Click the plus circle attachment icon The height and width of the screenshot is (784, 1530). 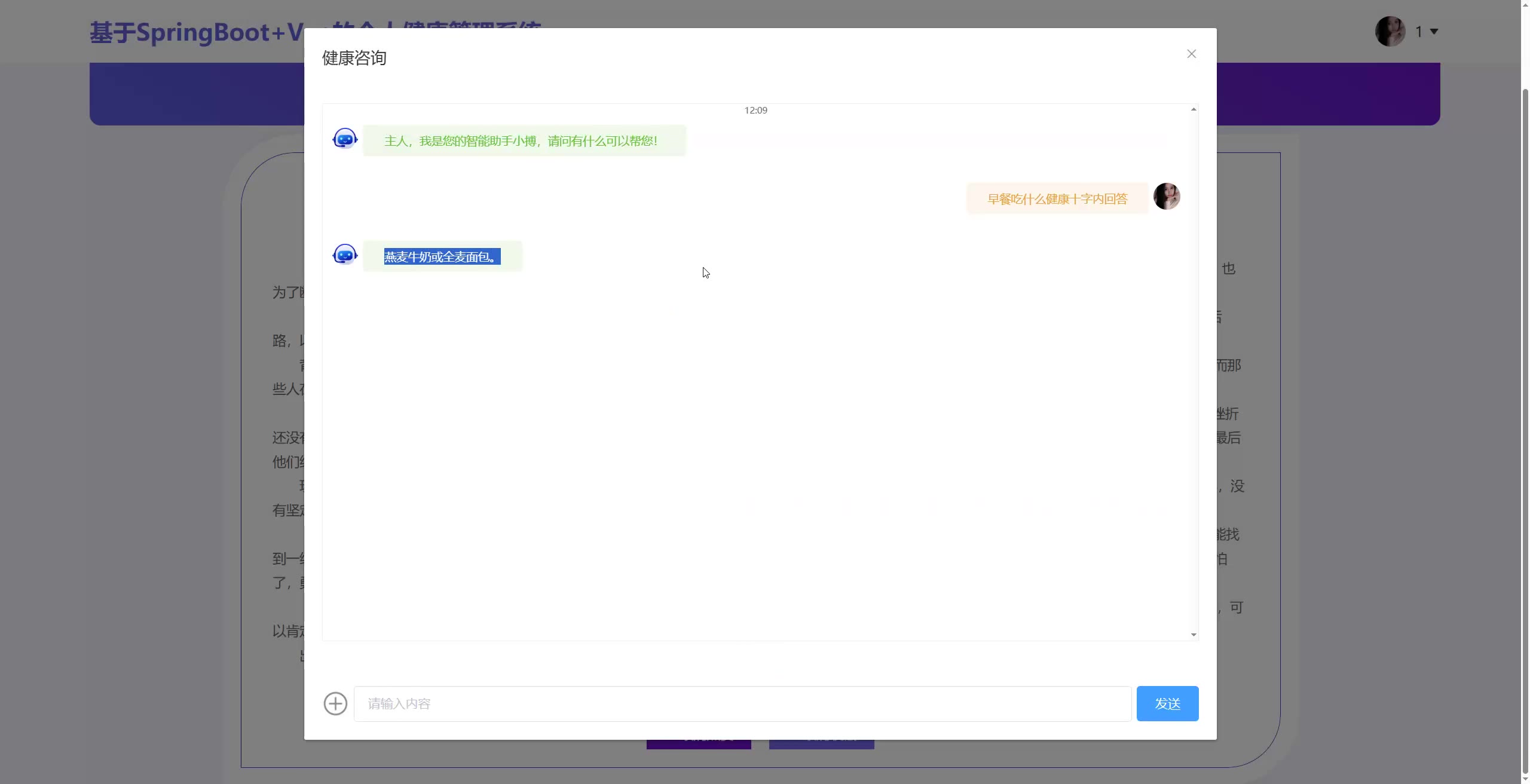click(335, 703)
